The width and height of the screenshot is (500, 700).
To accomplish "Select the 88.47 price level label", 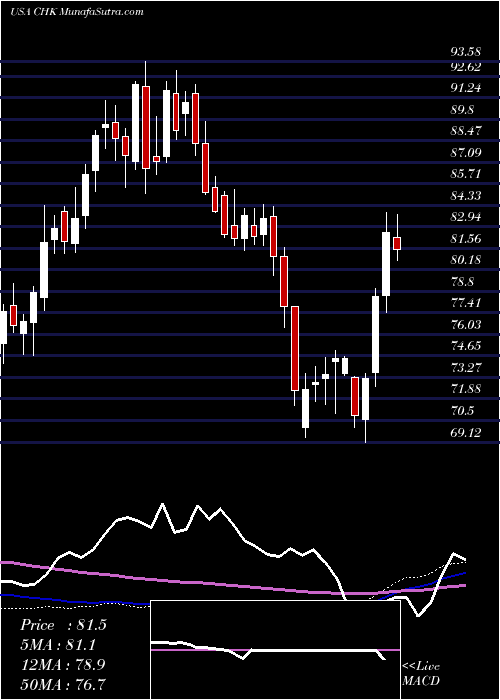I will click(466, 131).
